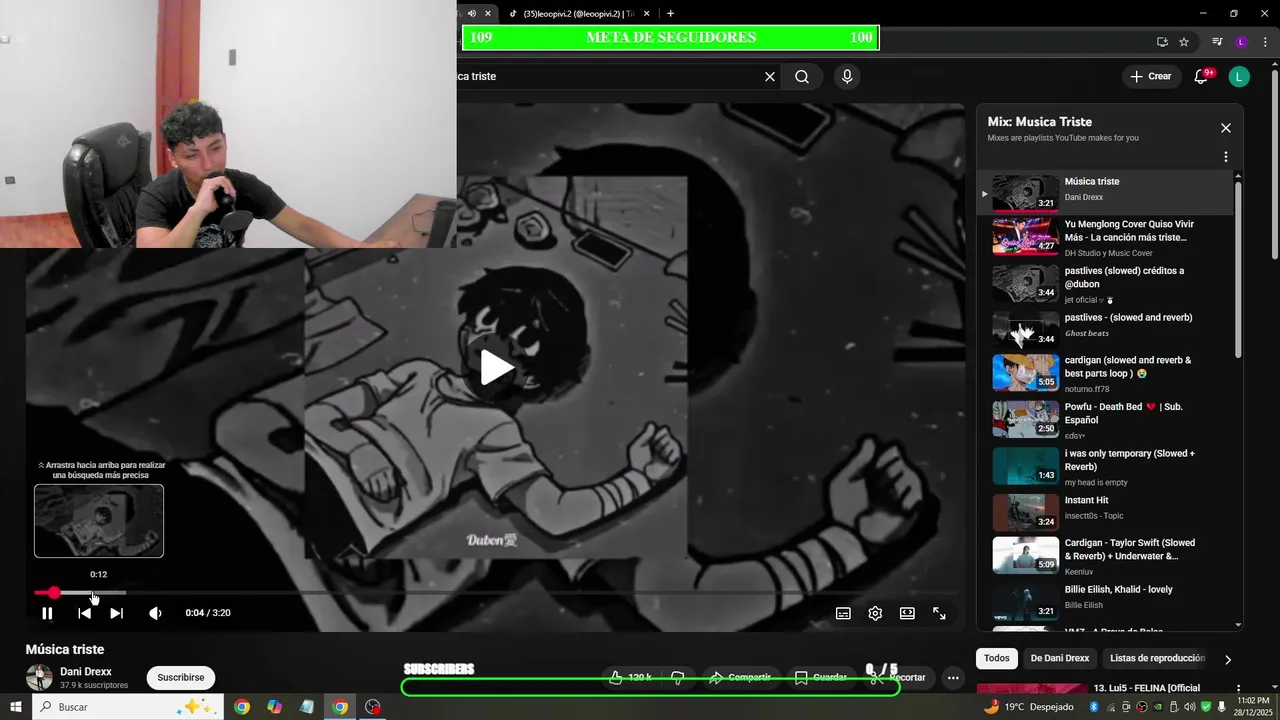Mute the YouTube tab via tab speaker icon
1280x720 pixels.
472,13
